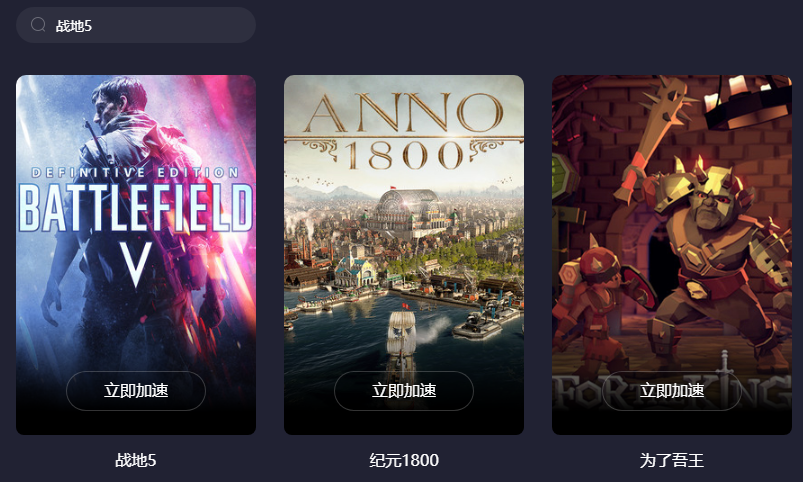Select the 纪元1800 game title label
The image size is (803, 482).
coord(404,460)
